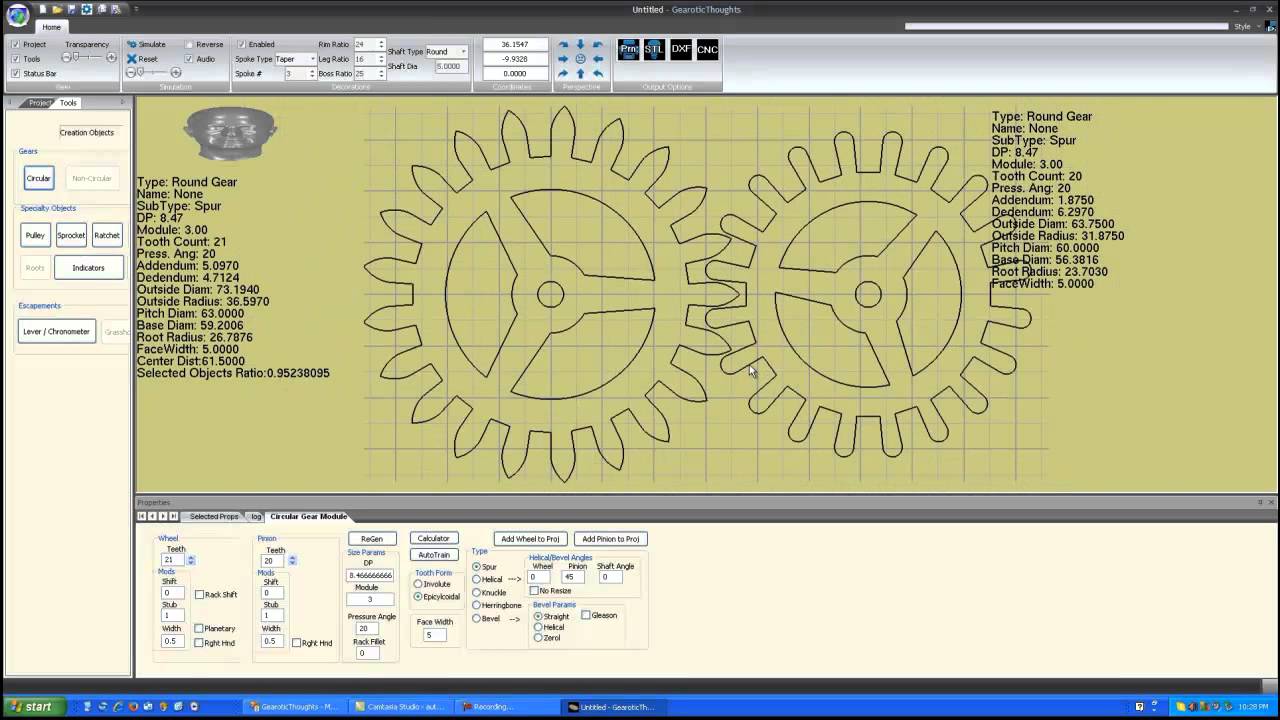This screenshot has height=720, width=1280.
Task: Click the save disk quick-access icon
Action: pos(72,9)
